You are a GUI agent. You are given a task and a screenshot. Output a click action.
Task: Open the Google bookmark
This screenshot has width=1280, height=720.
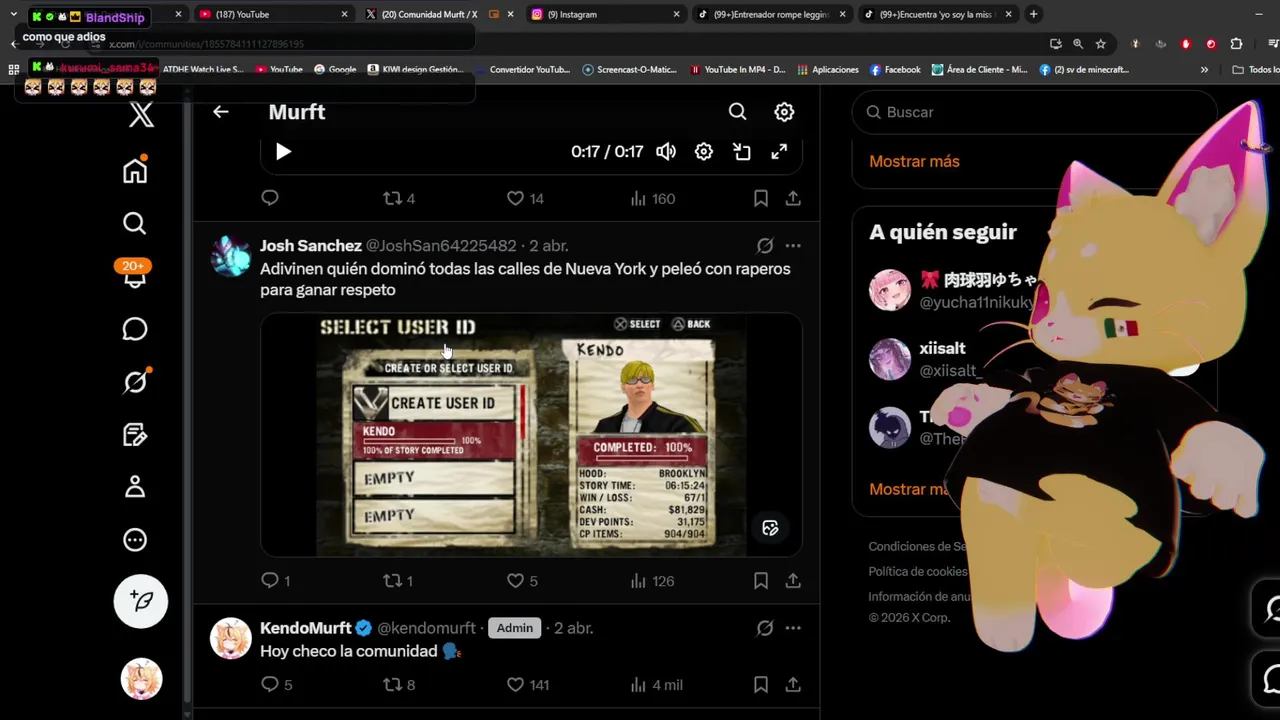tap(335, 70)
